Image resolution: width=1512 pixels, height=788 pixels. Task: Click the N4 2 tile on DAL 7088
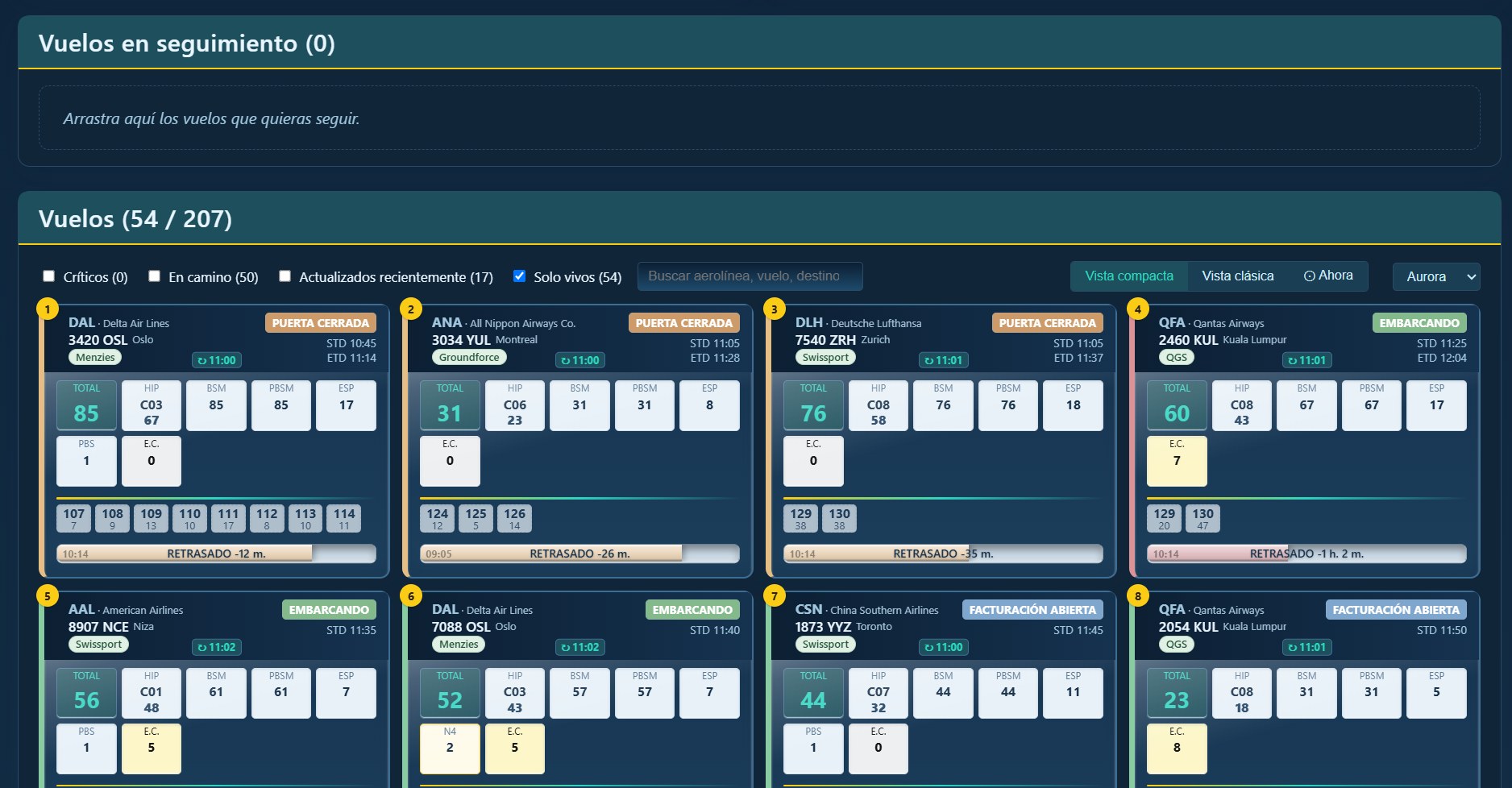(x=450, y=749)
